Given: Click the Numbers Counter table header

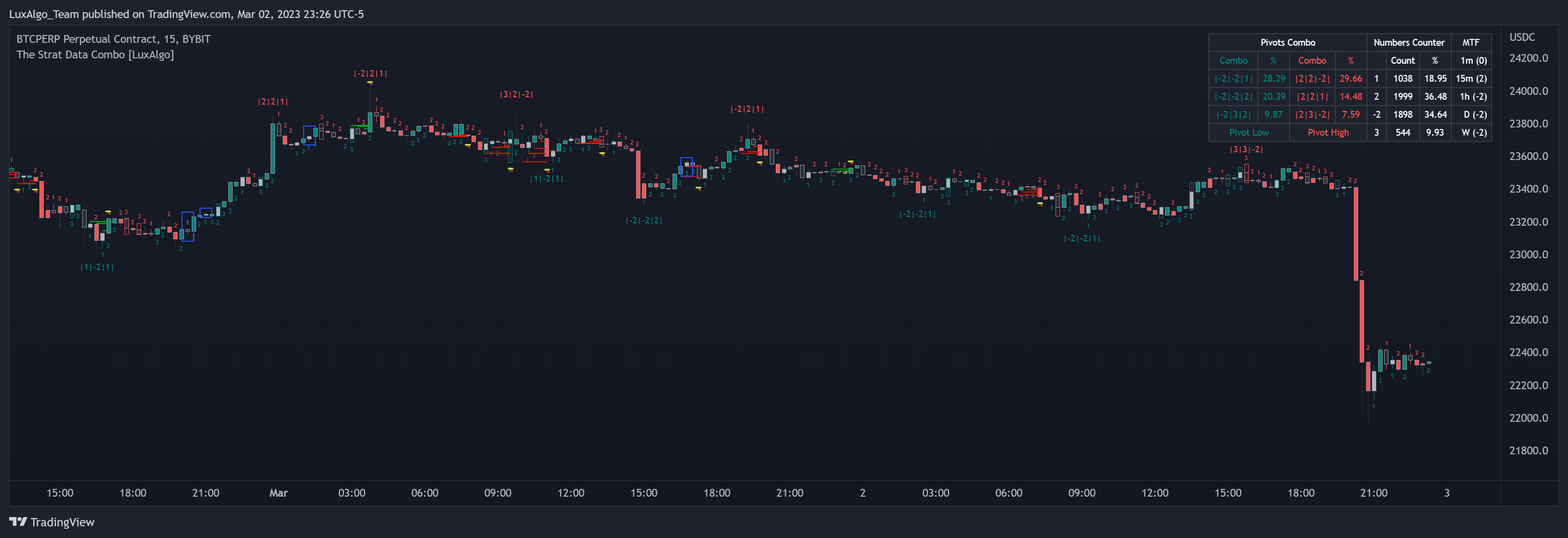Looking at the screenshot, I should [1408, 43].
